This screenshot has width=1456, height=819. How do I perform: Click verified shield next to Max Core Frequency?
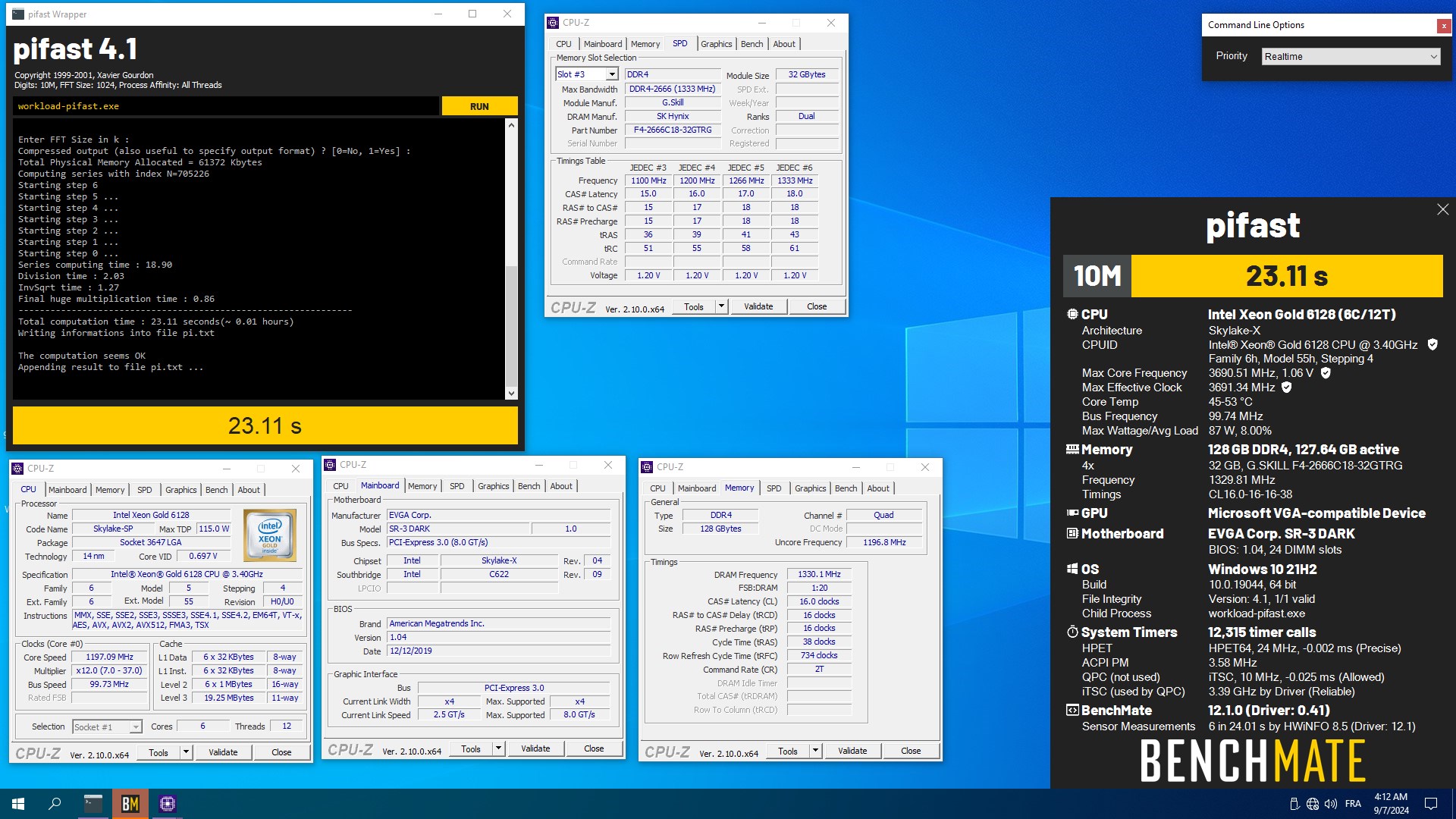[1326, 373]
